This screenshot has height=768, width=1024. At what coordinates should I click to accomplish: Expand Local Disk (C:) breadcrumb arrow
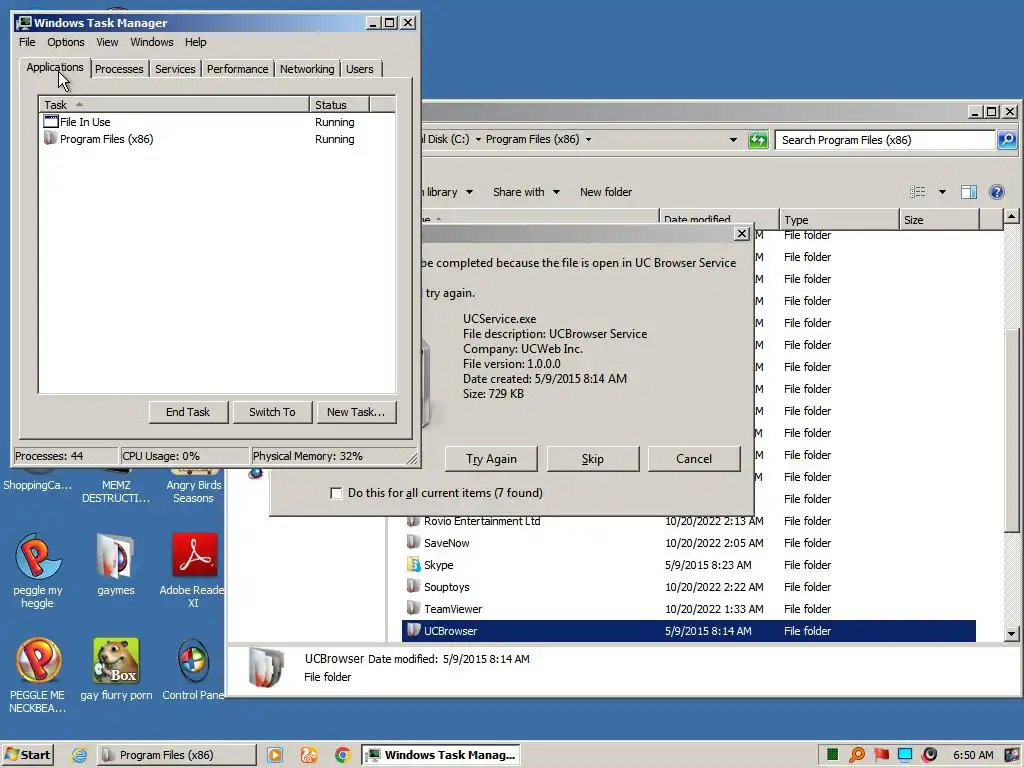point(478,139)
